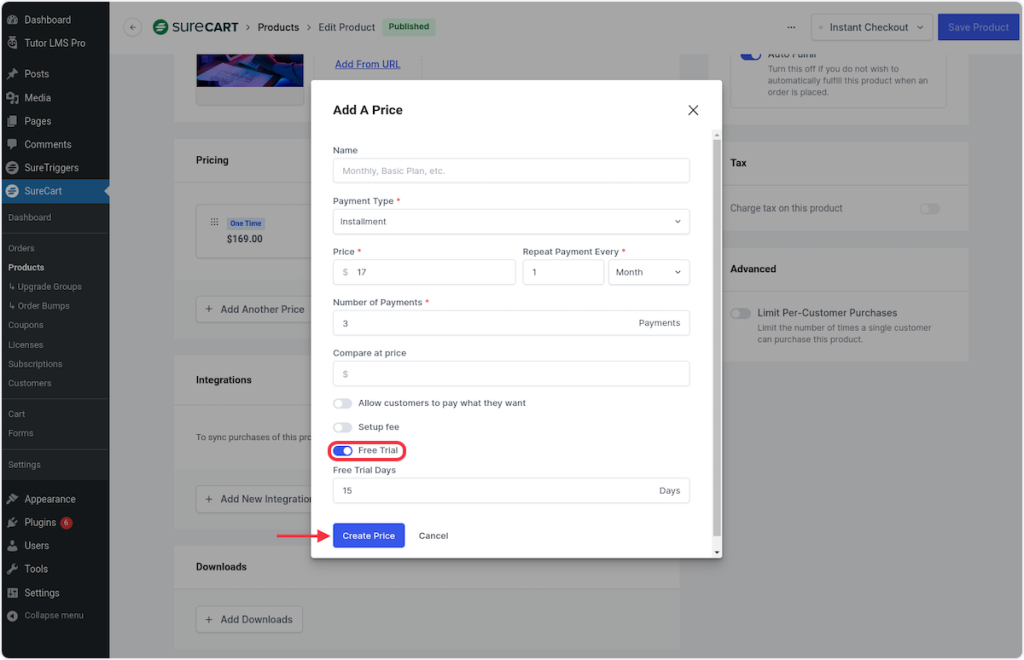
Task: Expand the Instant Checkout dropdown
Action: [871, 27]
